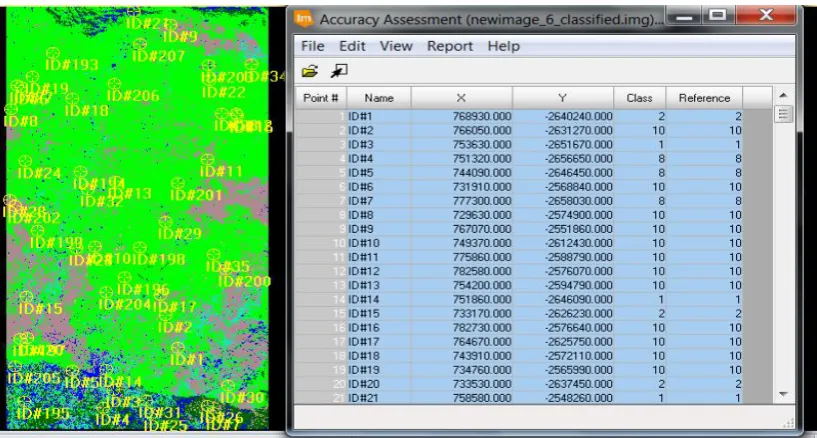Image resolution: width=817 pixels, height=438 pixels.
Task: Click point marker ID#201 in the viewer
Action: pos(178,183)
